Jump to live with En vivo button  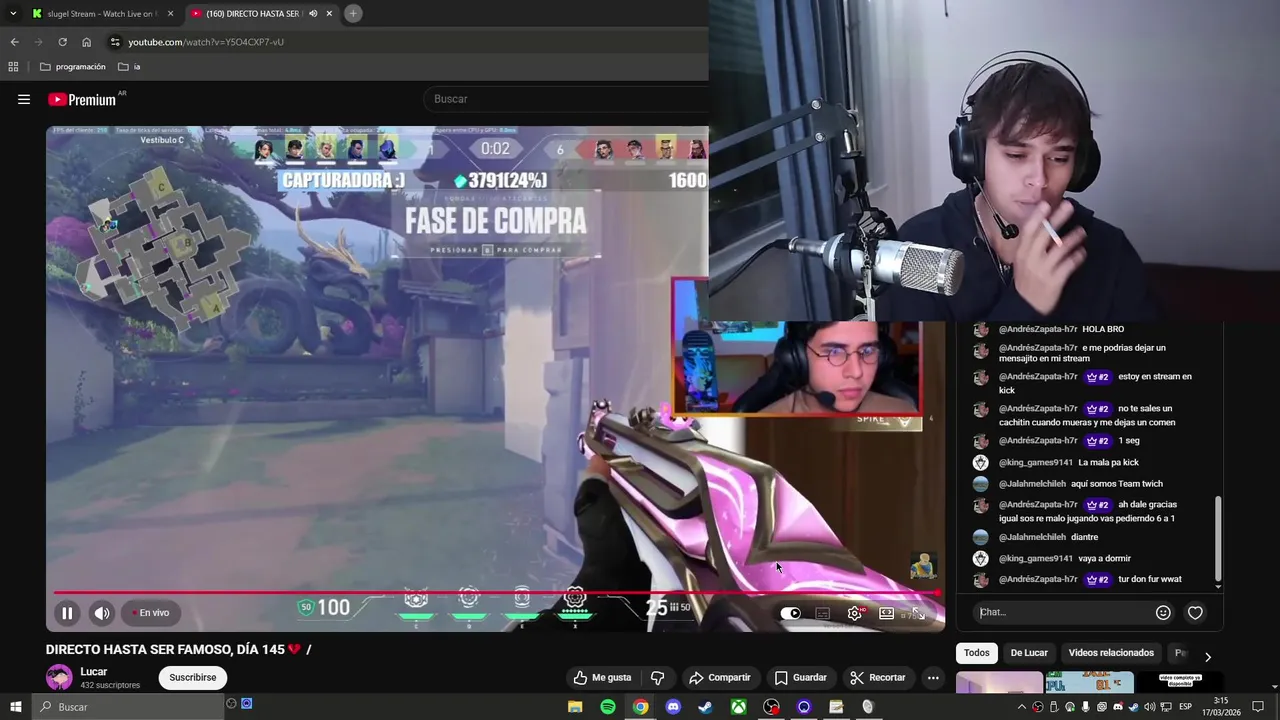[x=151, y=613]
